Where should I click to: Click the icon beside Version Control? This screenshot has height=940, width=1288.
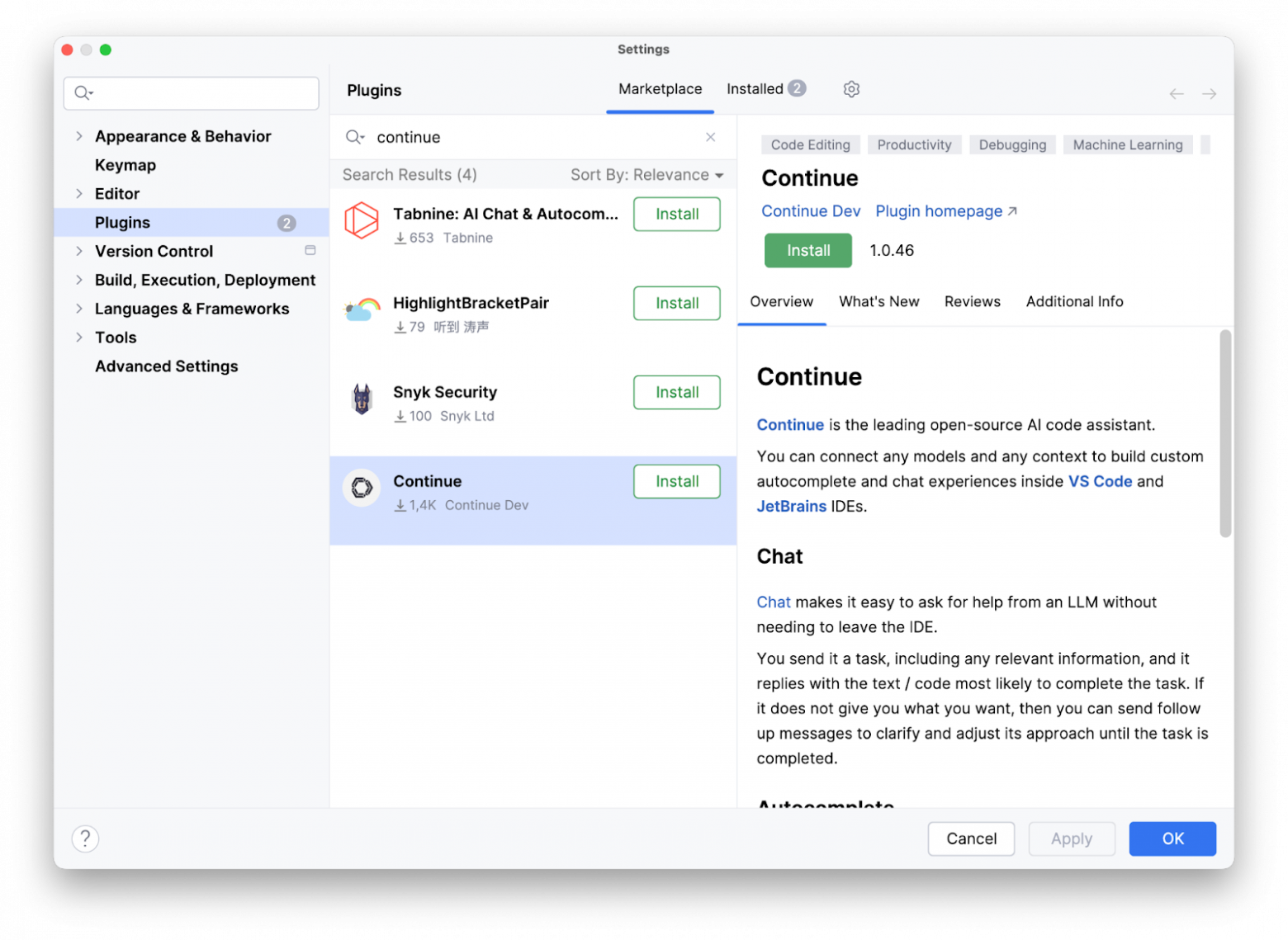[x=310, y=250]
